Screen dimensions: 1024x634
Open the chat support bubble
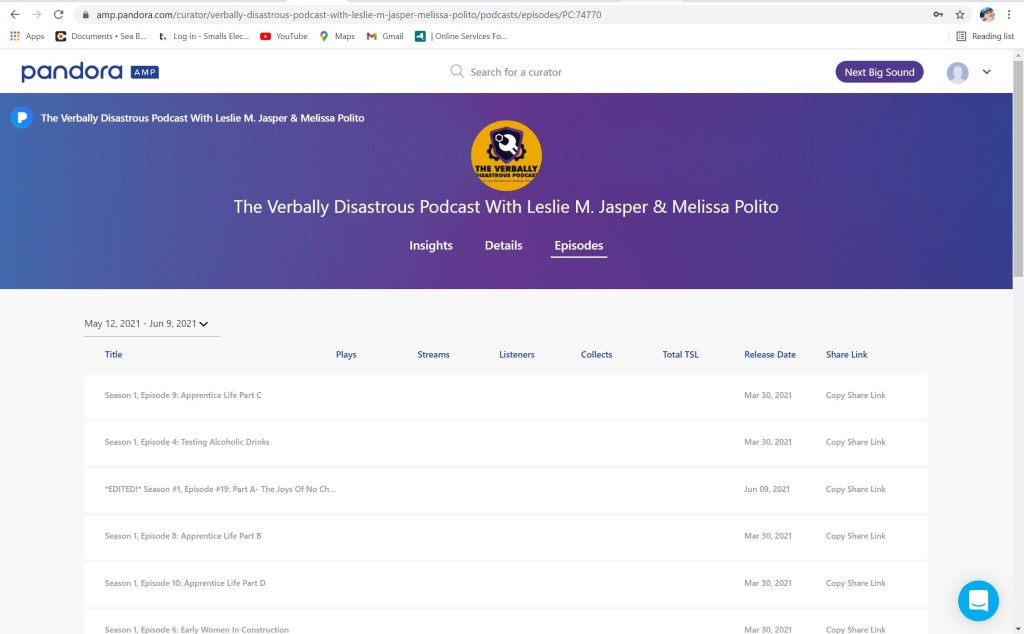coord(977,600)
